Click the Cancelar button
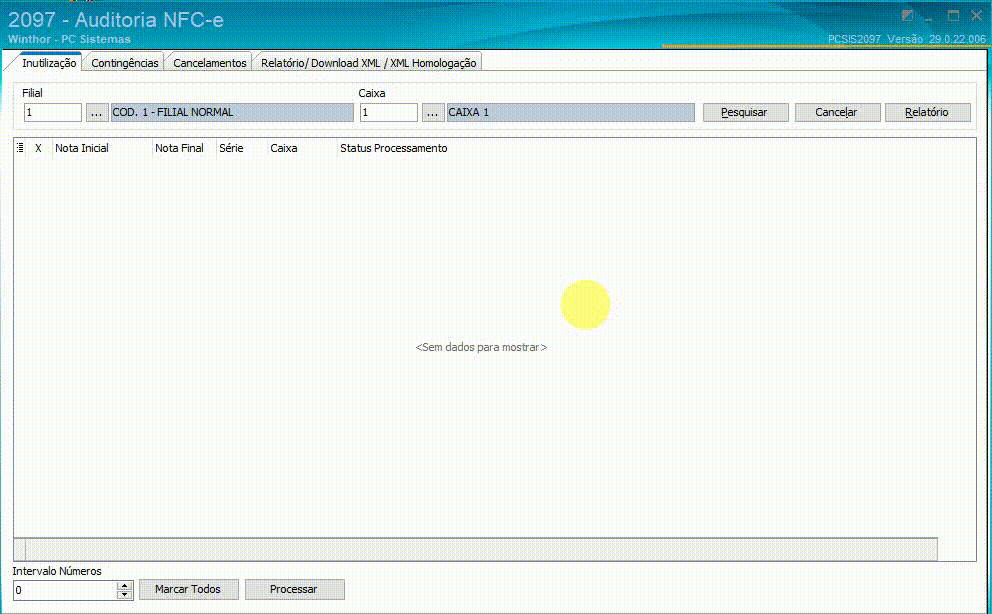This screenshot has width=992, height=614. (837, 113)
